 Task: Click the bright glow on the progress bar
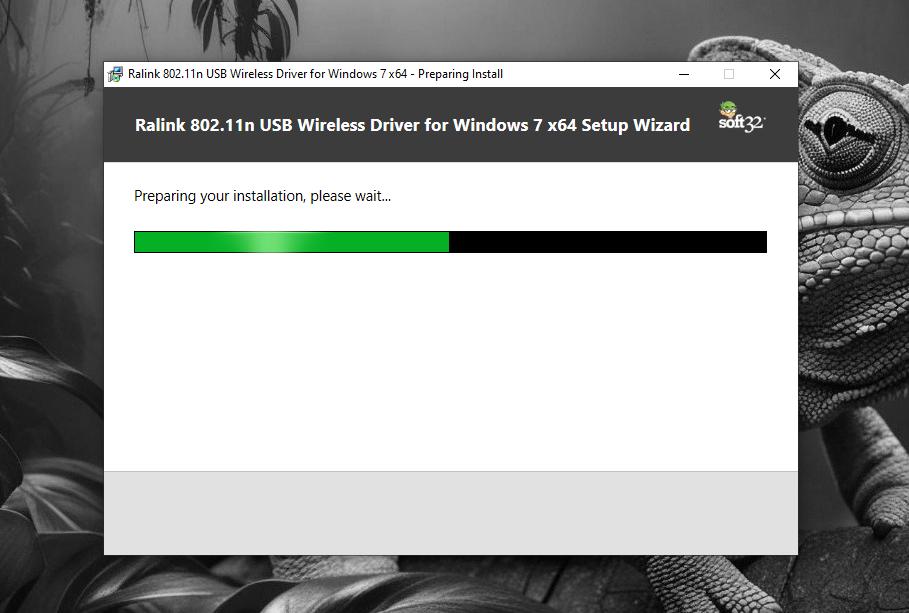tap(268, 242)
